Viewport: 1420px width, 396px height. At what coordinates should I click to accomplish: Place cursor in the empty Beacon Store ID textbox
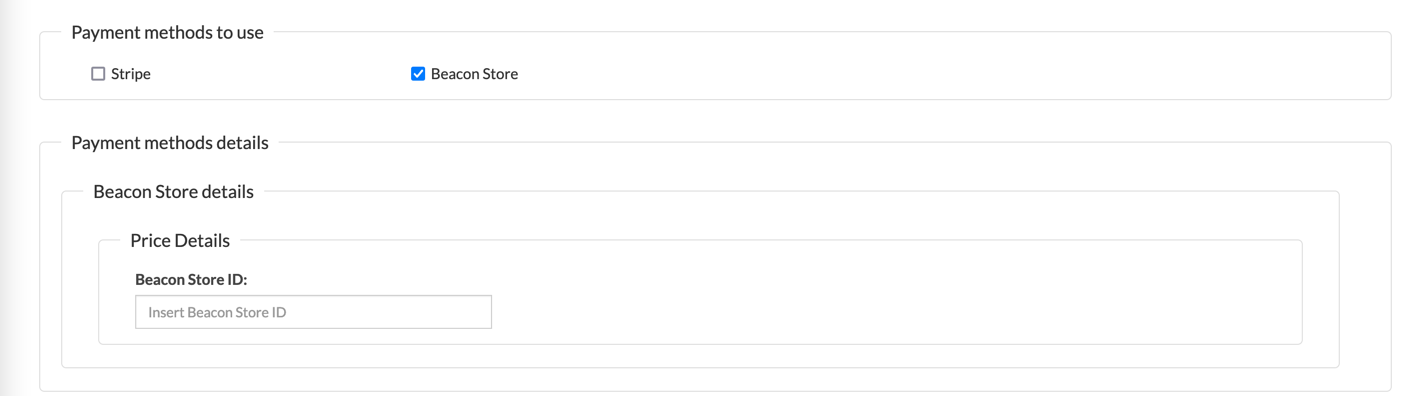pos(313,312)
